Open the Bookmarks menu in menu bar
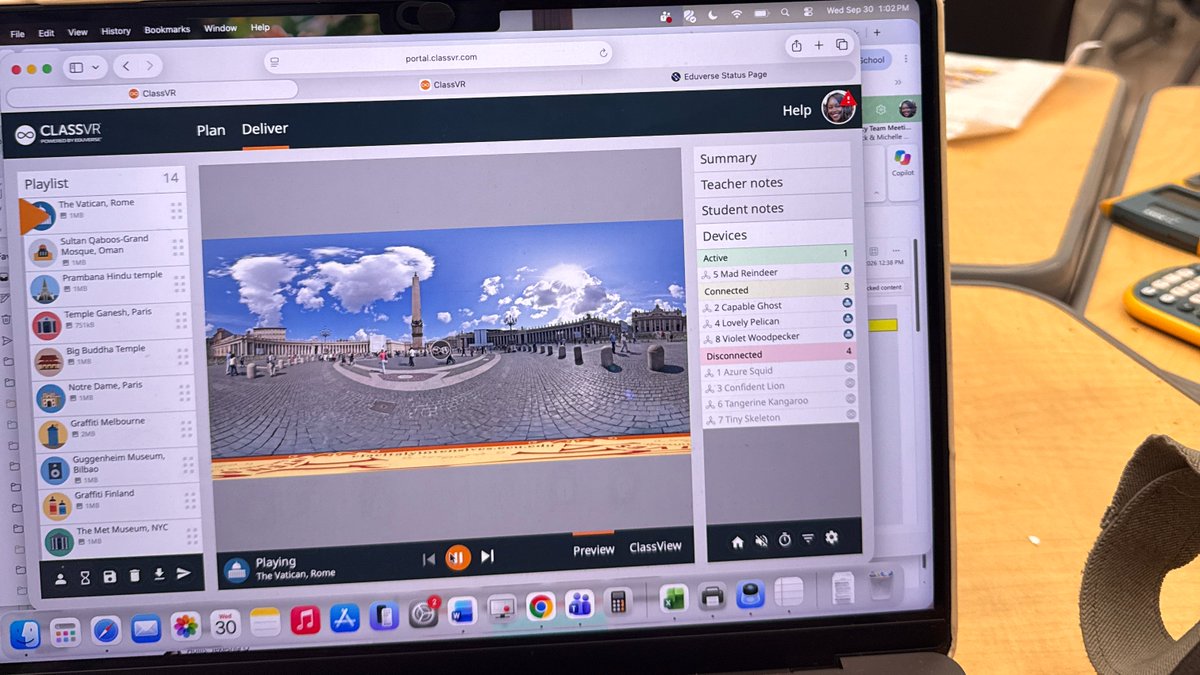Image resolution: width=1200 pixels, height=675 pixels. pos(167,30)
